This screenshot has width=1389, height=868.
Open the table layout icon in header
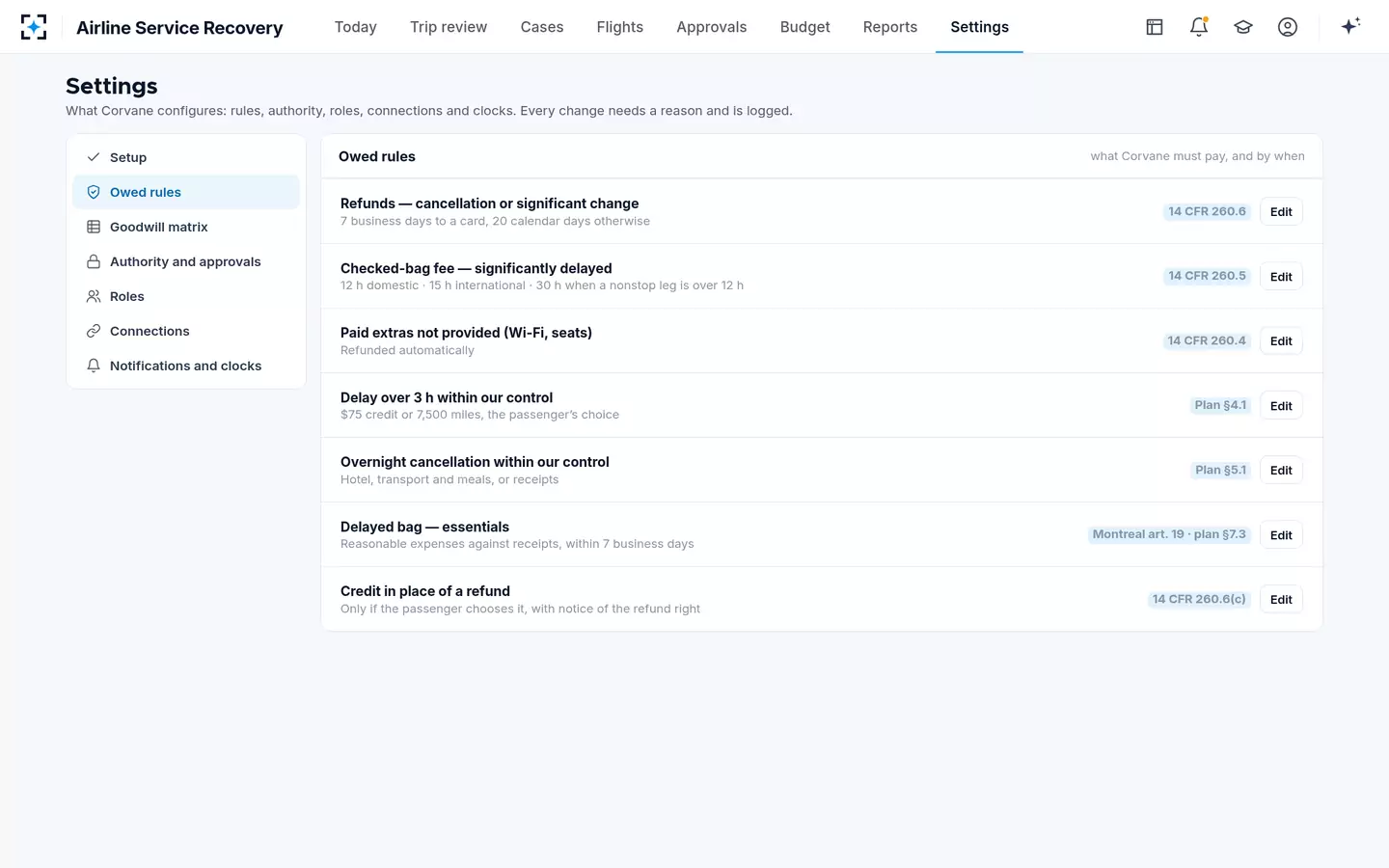coord(1155,27)
